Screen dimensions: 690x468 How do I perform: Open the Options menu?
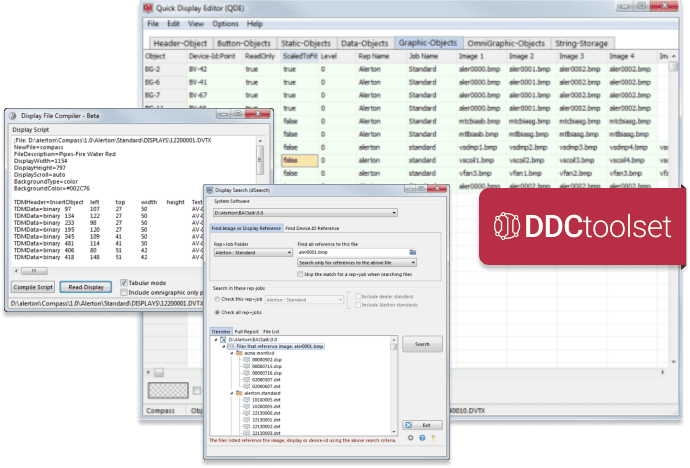point(225,23)
